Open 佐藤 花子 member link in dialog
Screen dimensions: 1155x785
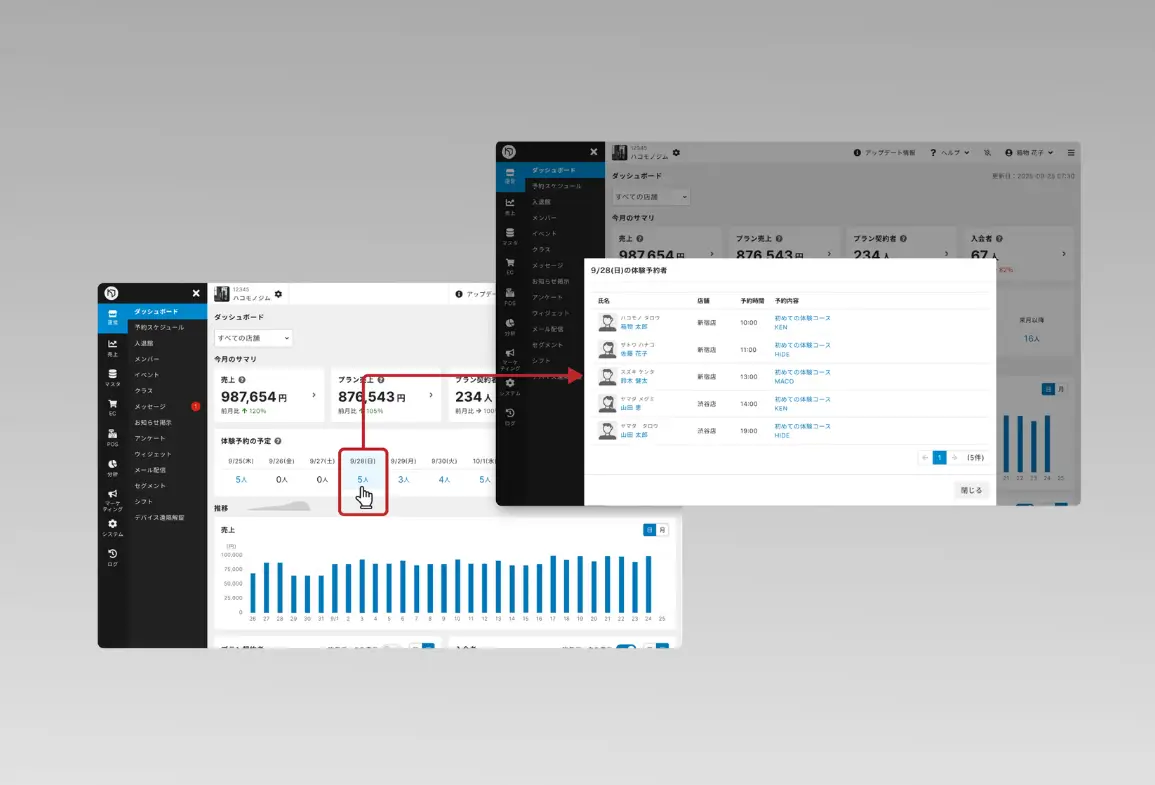[x=633, y=354]
